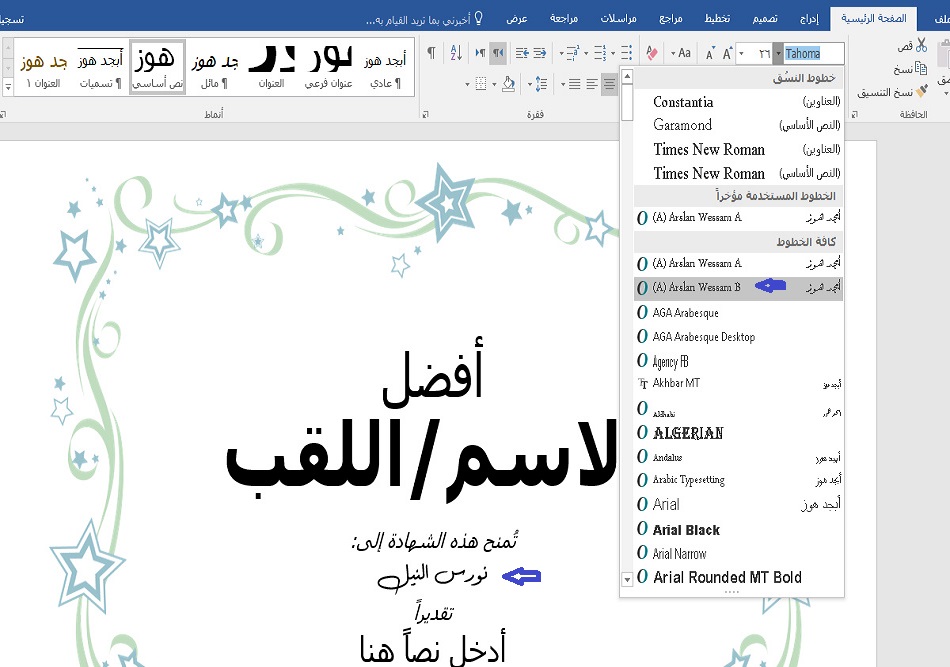The image size is (950, 667).
Task: Click the paragraph shading paint bucket
Action: coord(508,84)
